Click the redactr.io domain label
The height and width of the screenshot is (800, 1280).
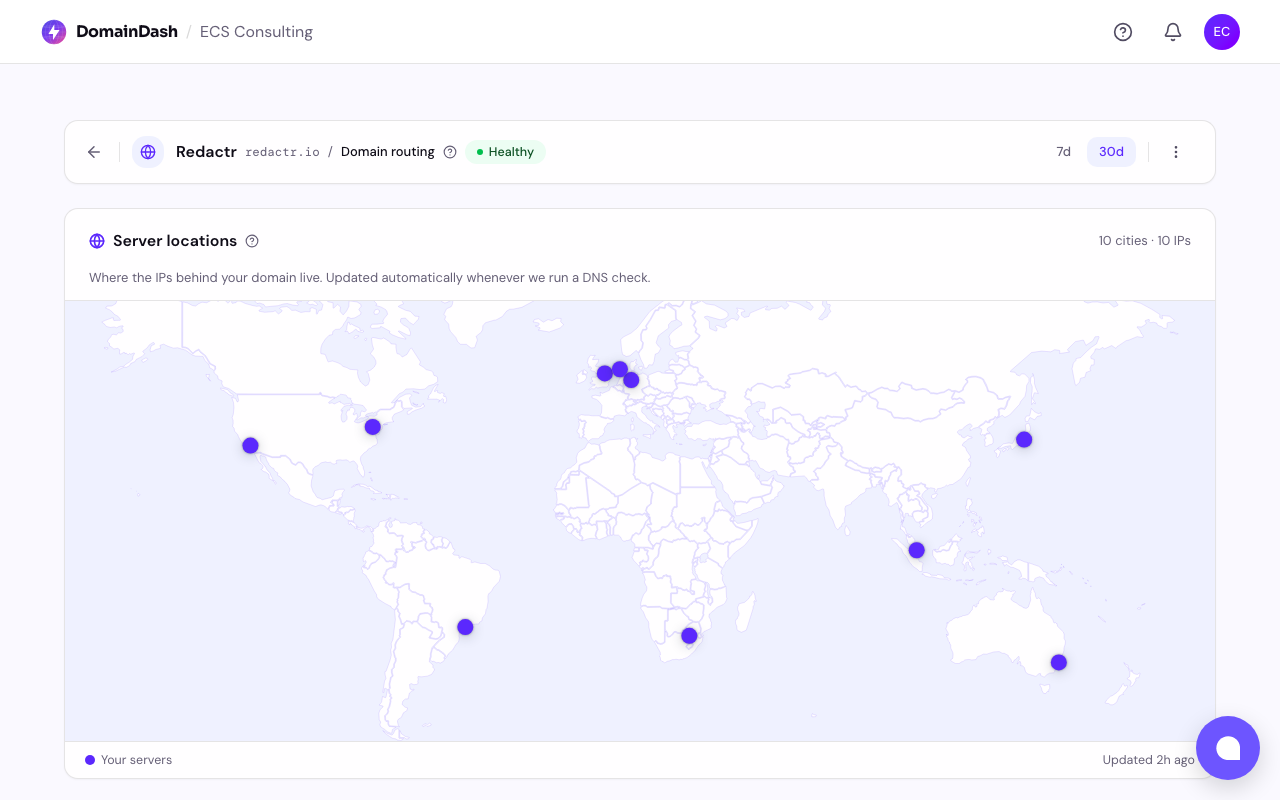coord(282,152)
